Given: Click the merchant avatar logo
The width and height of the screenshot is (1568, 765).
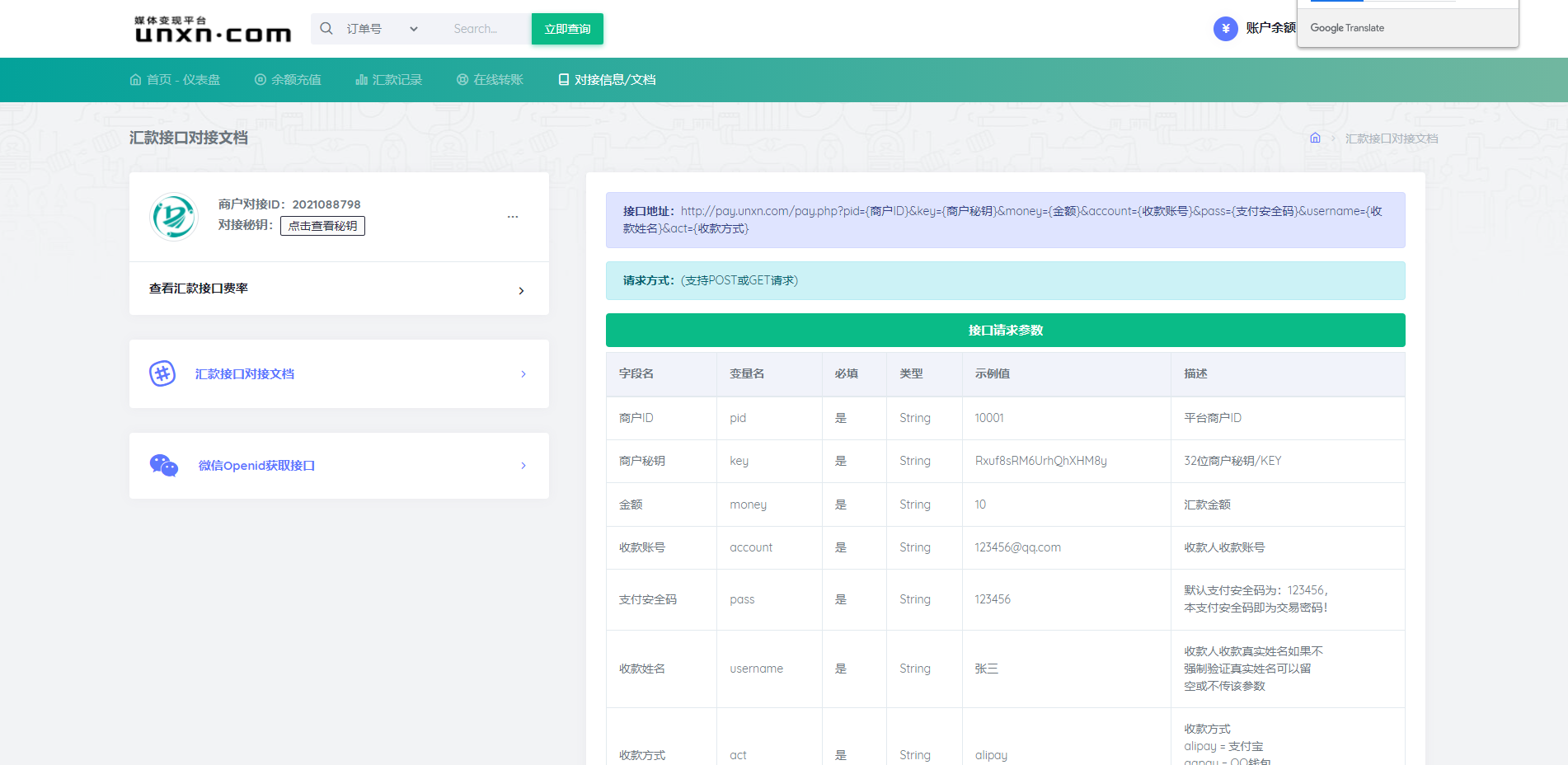Looking at the screenshot, I should click(174, 217).
